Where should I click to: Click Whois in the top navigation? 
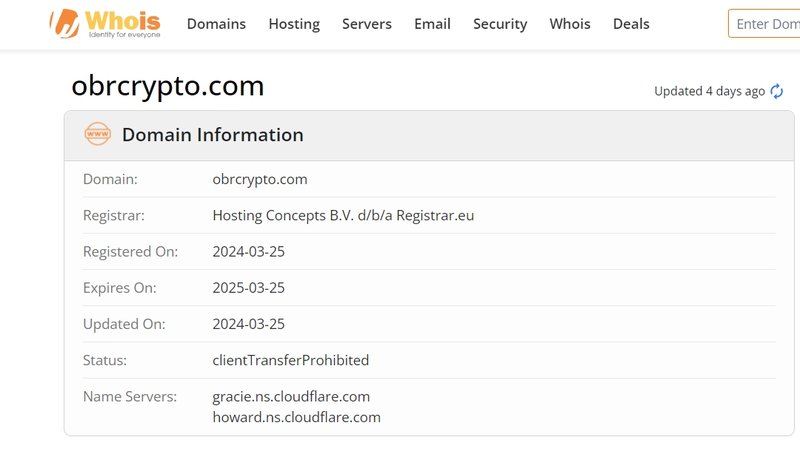[x=570, y=24]
